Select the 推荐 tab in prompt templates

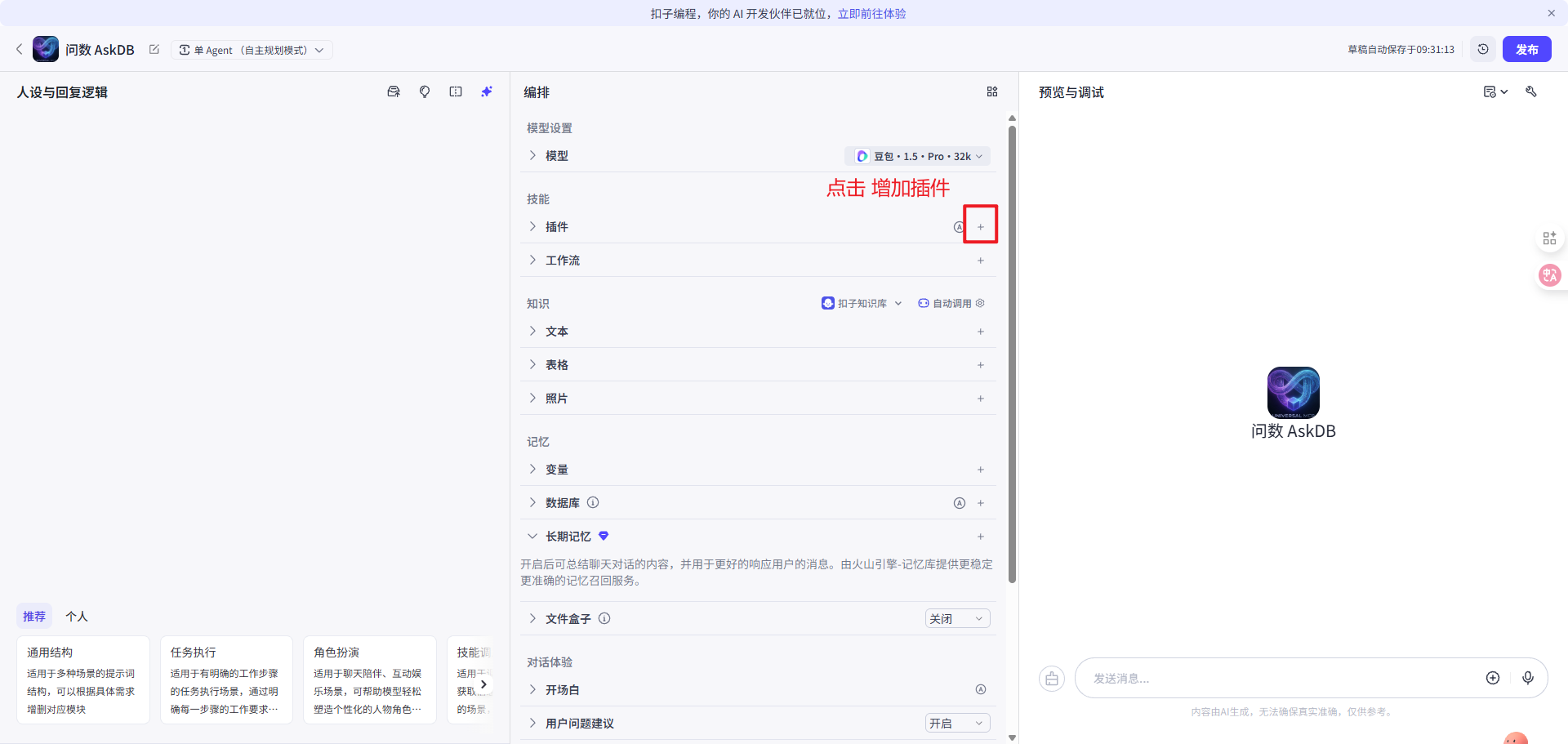click(x=34, y=616)
